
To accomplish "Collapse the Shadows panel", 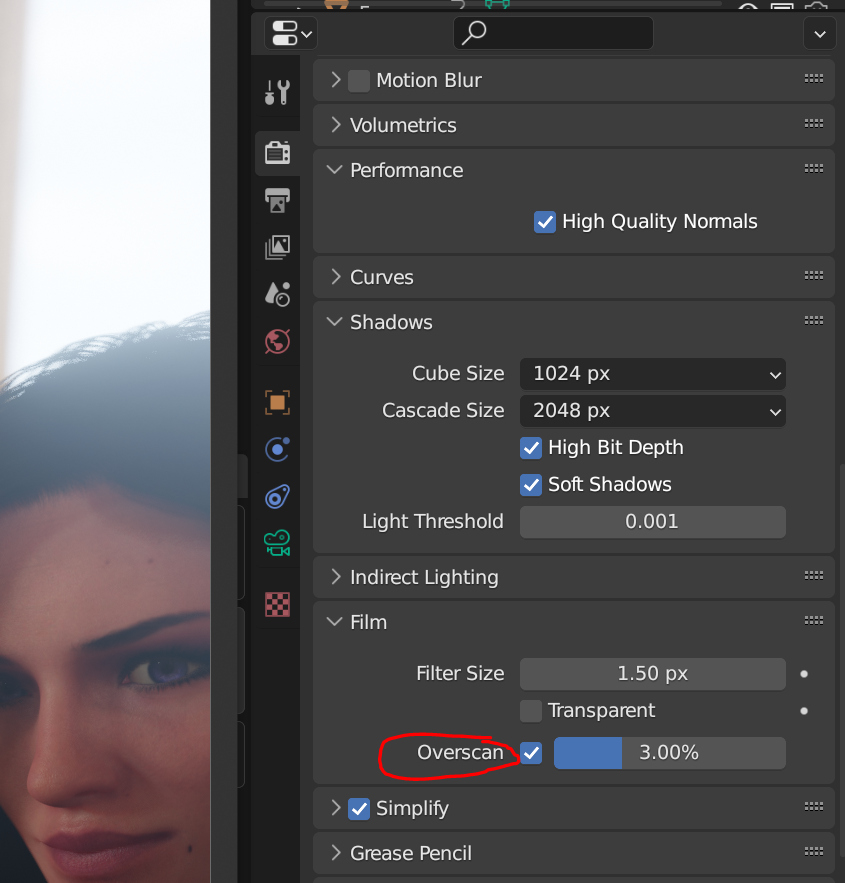I will coord(334,322).
